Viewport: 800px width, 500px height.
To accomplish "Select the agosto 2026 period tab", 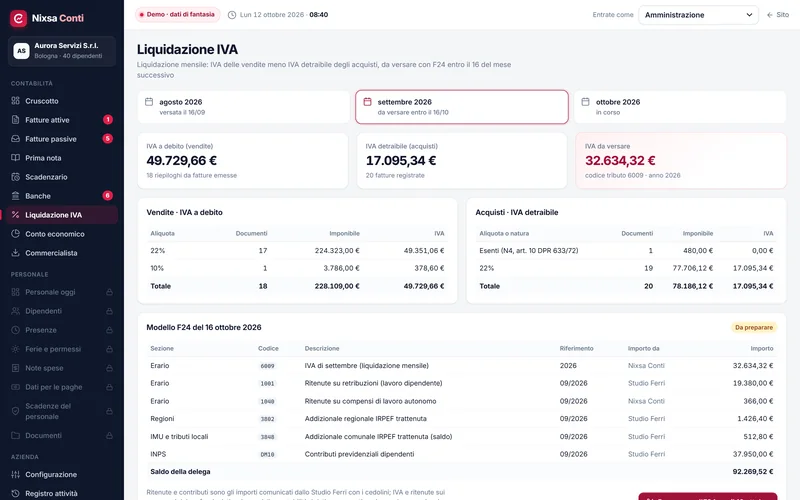I will pos(243,107).
